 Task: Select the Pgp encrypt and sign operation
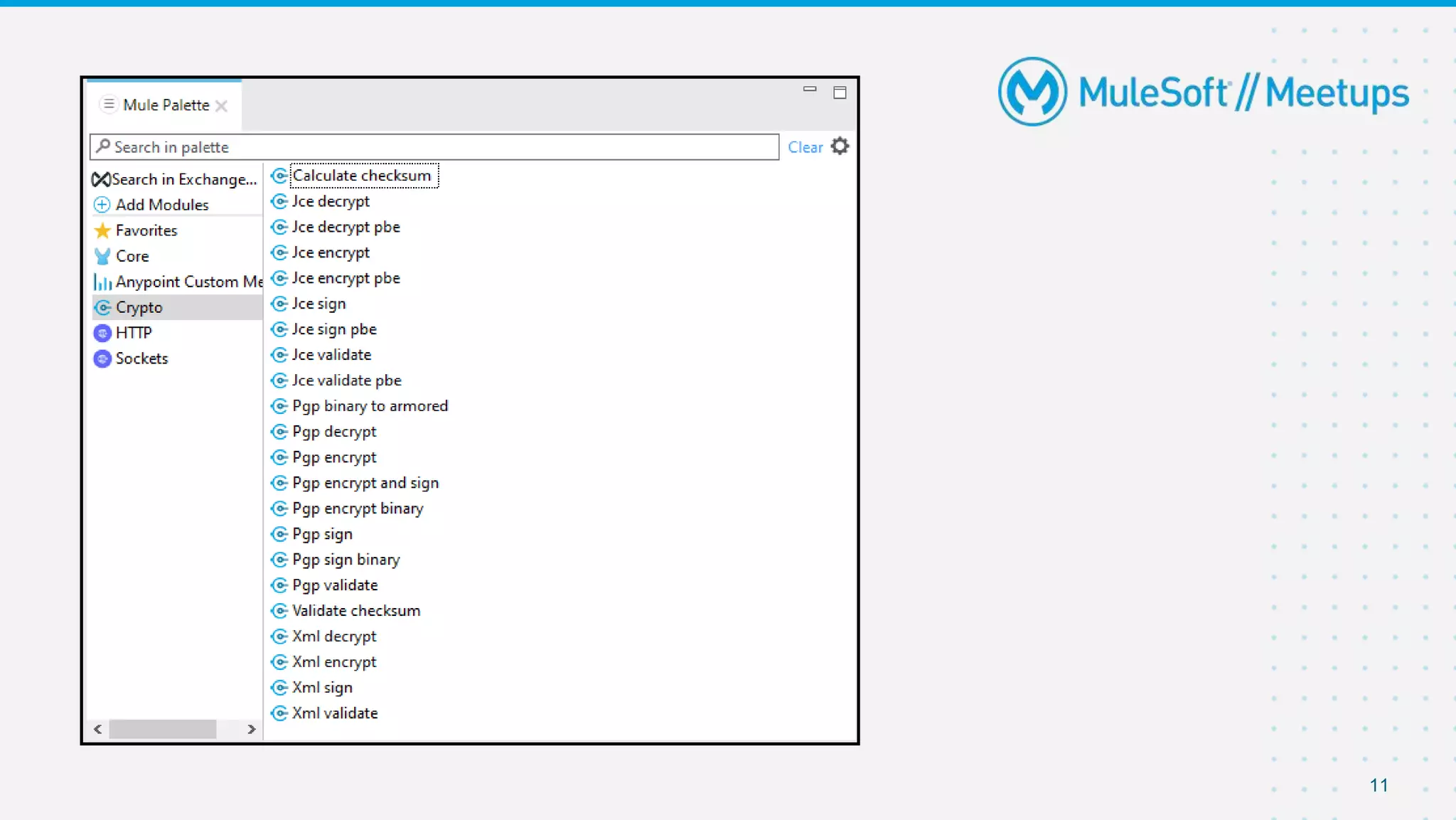(365, 483)
